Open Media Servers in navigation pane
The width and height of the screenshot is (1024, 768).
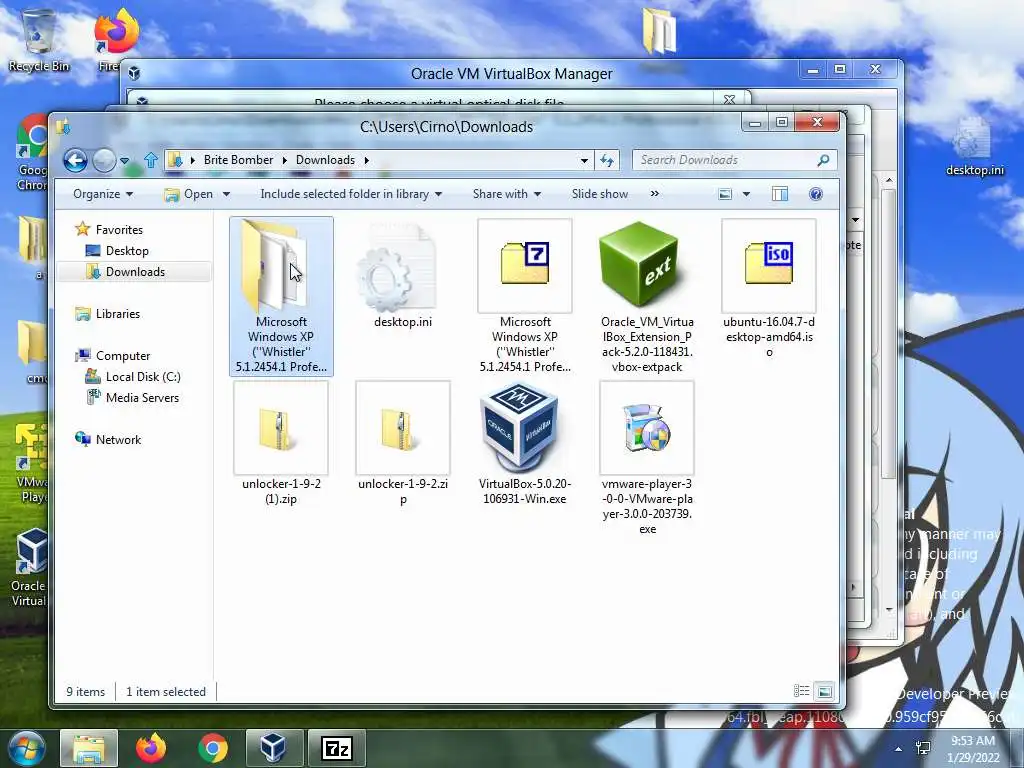coord(142,398)
